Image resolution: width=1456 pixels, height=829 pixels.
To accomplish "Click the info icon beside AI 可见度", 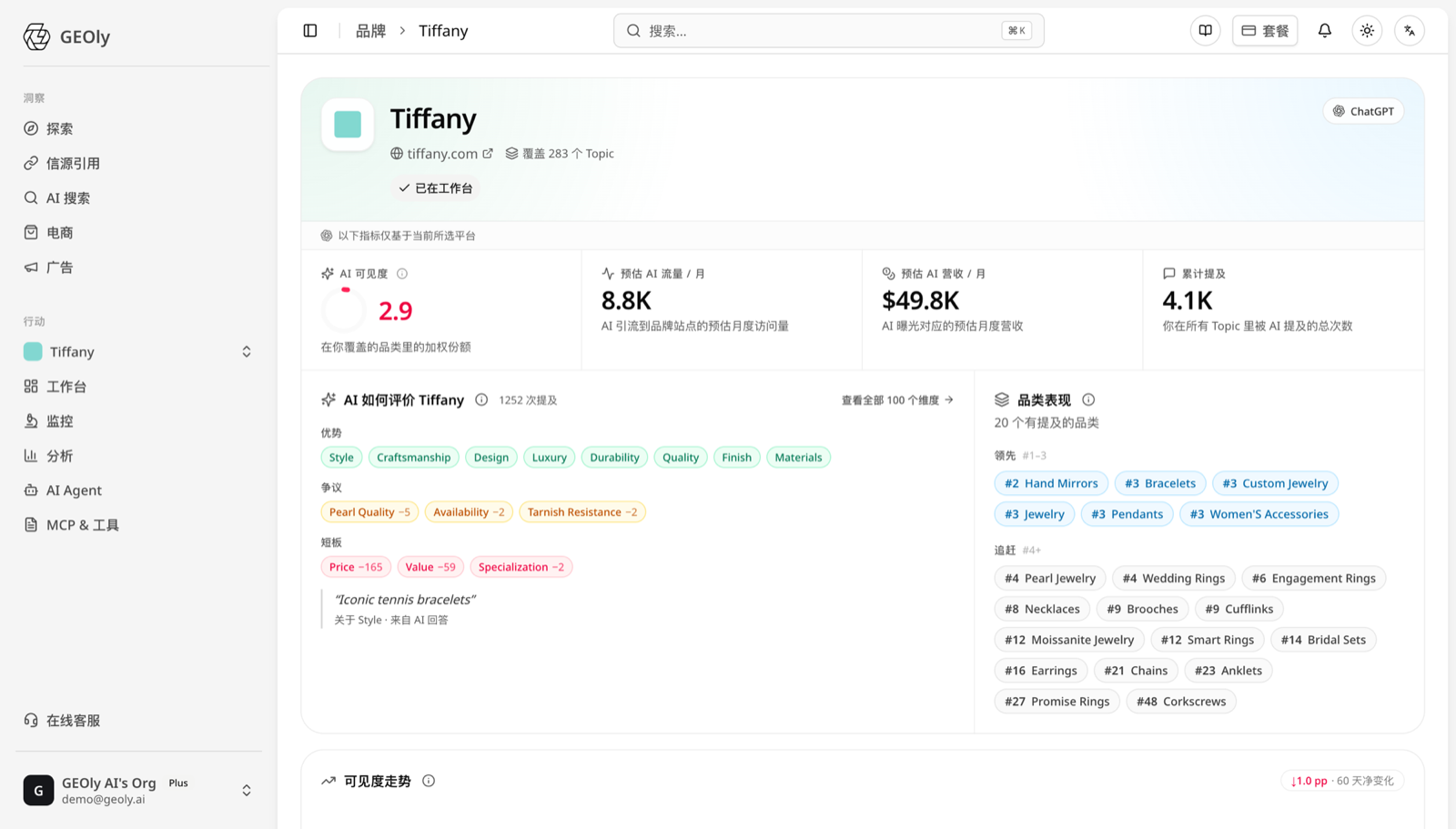I will click(402, 274).
